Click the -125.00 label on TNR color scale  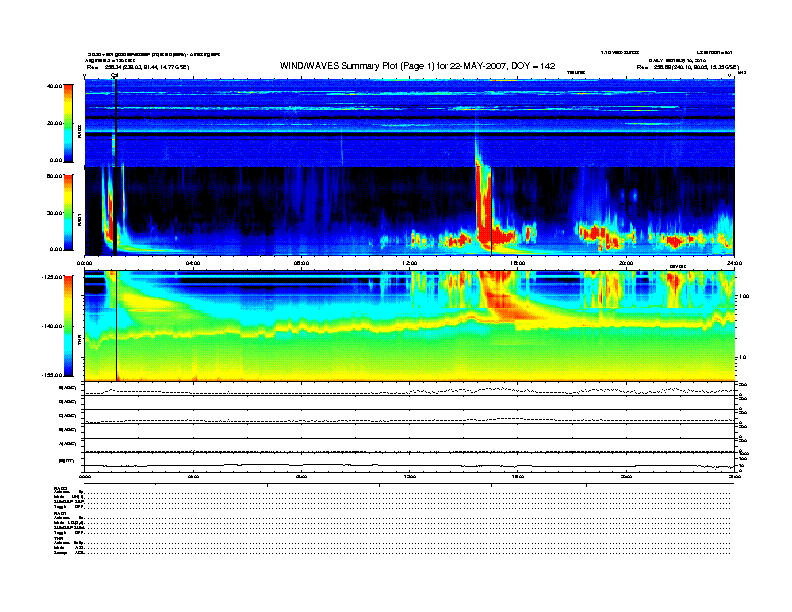tap(52, 277)
